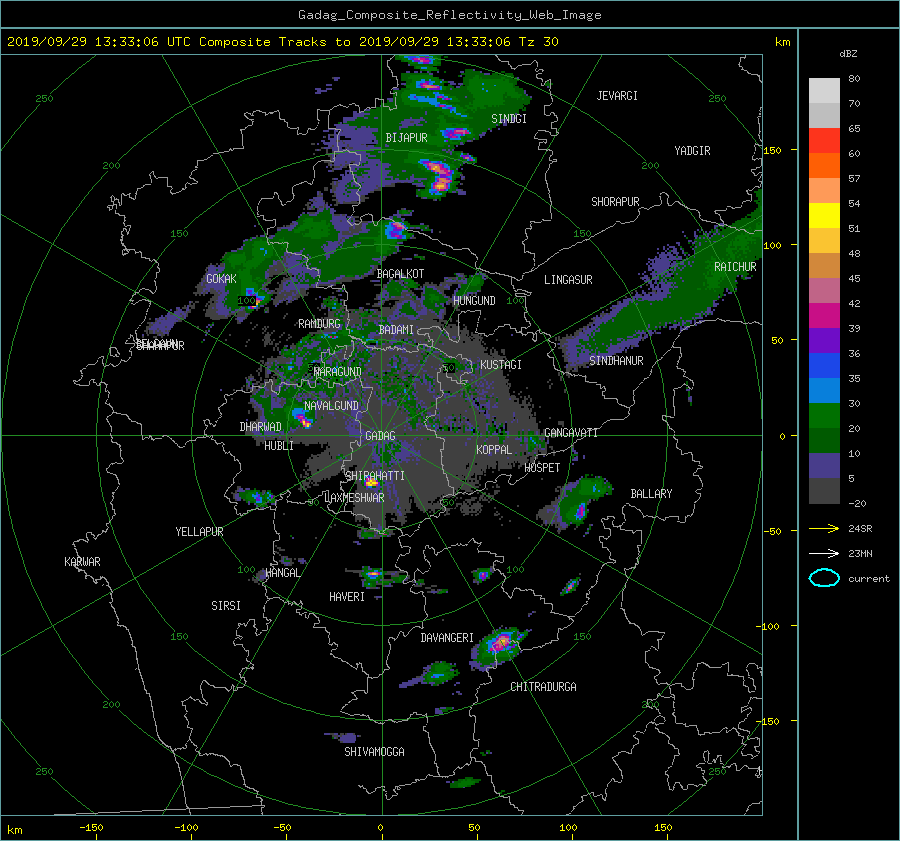Click the BALLARY city label

pos(651,494)
